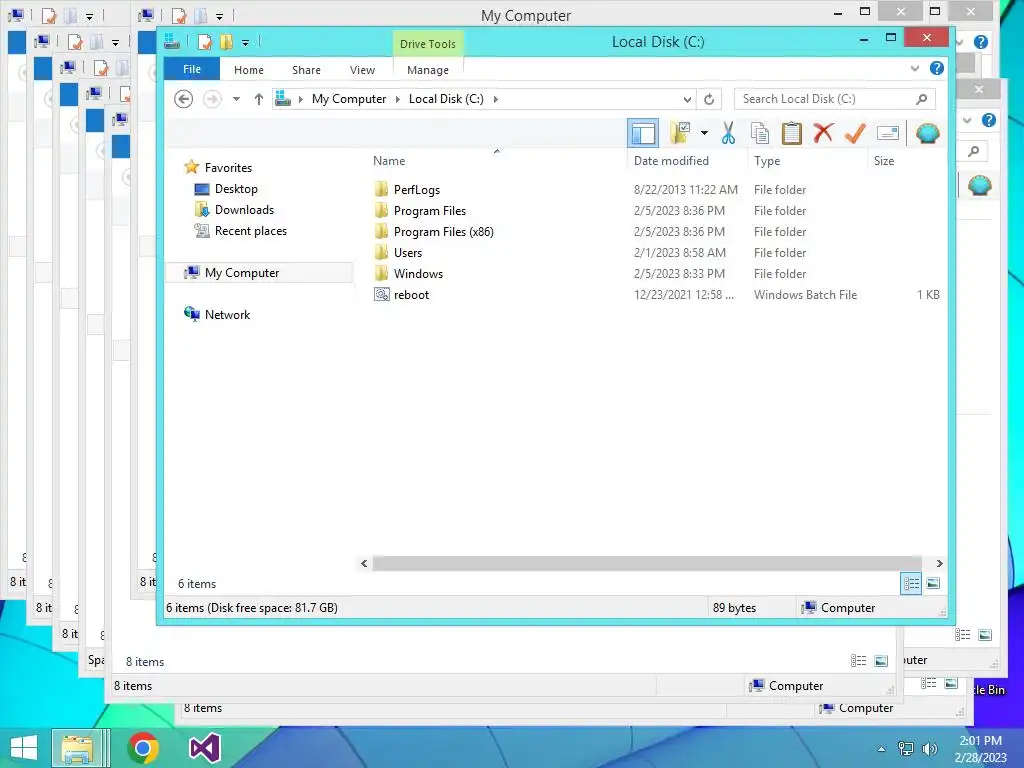Click the Search Local Disk (C:) field

[835, 99]
